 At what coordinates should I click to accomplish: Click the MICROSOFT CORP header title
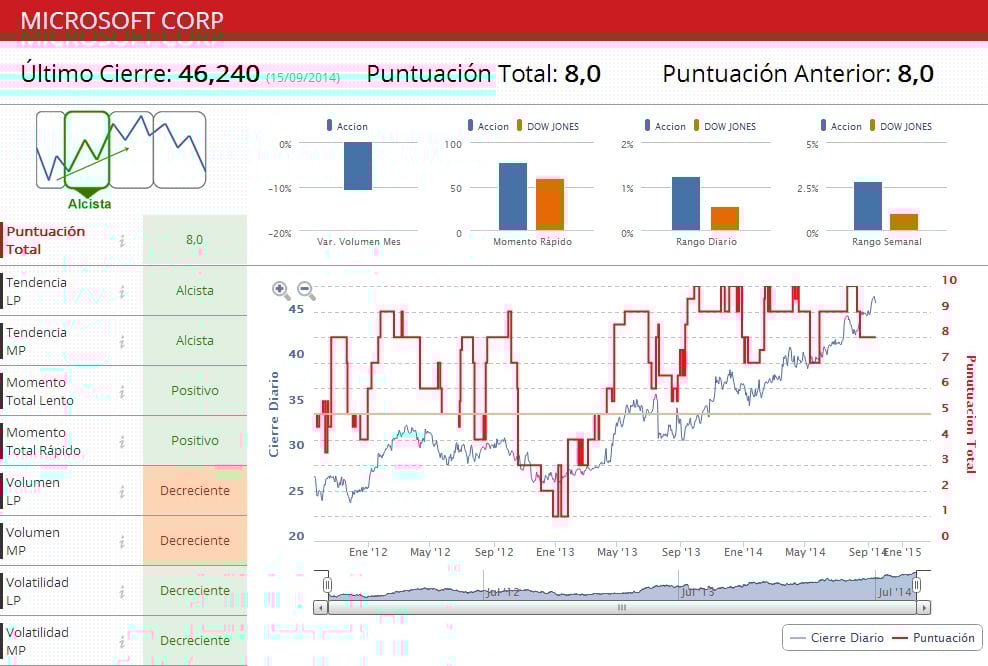click(122, 20)
